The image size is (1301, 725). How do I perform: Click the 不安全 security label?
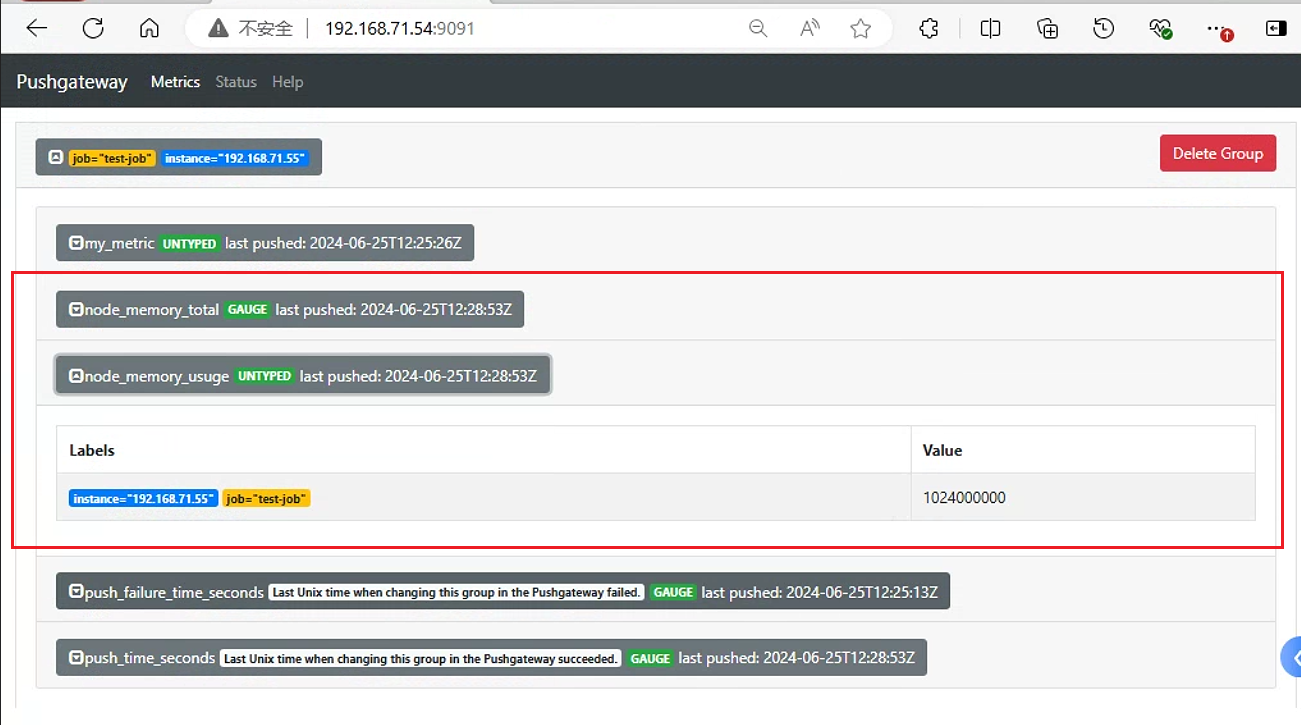pos(266,29)
